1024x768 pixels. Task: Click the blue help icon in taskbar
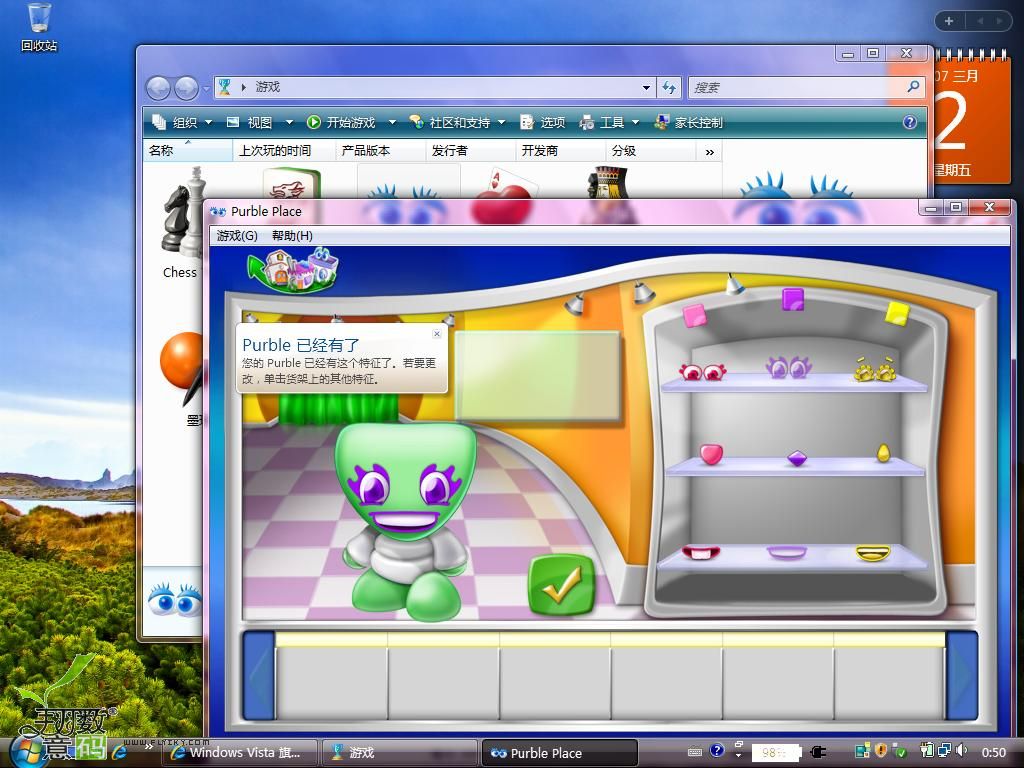[716, 751]
